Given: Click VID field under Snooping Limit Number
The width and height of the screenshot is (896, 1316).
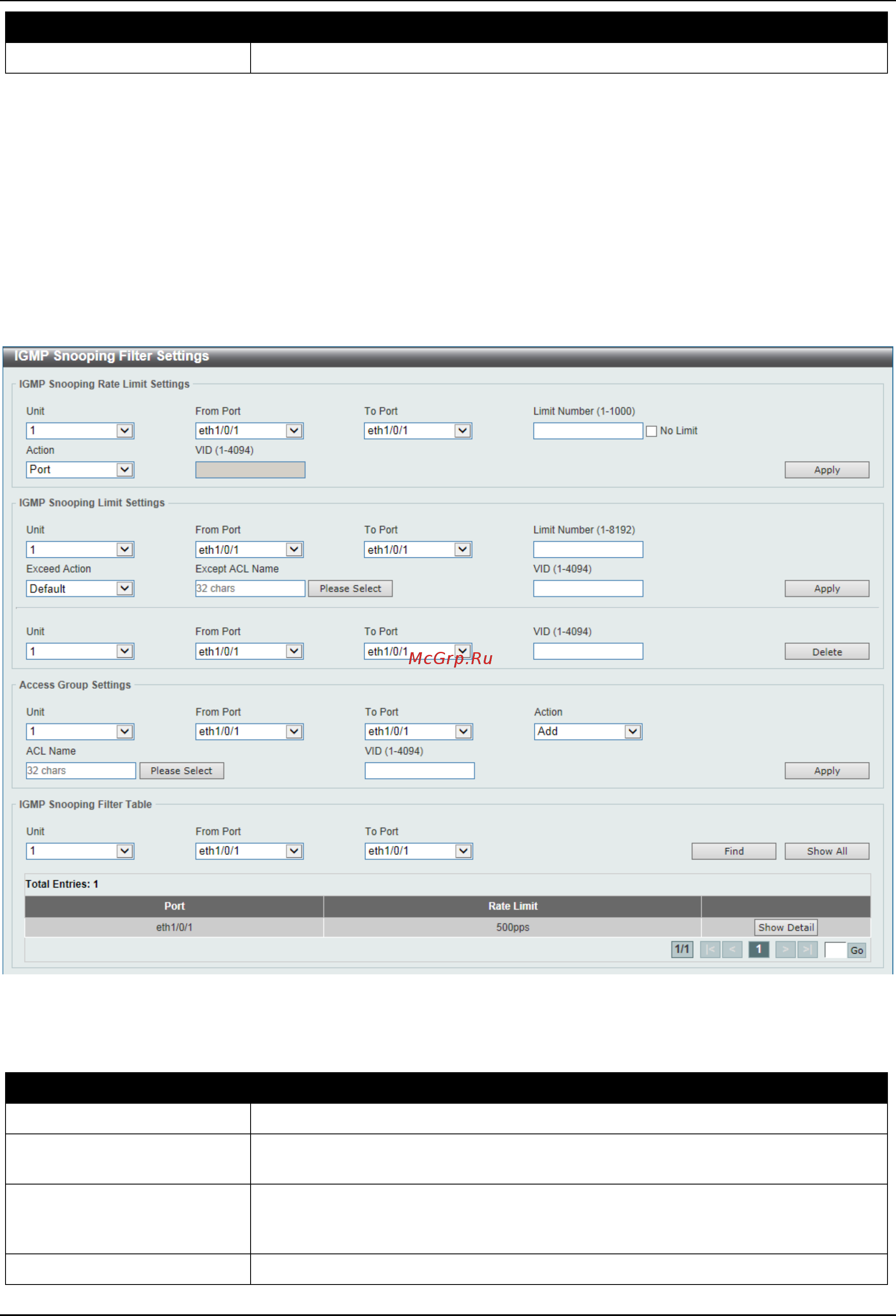Looking at the screenshot, I should pos(588,588).
